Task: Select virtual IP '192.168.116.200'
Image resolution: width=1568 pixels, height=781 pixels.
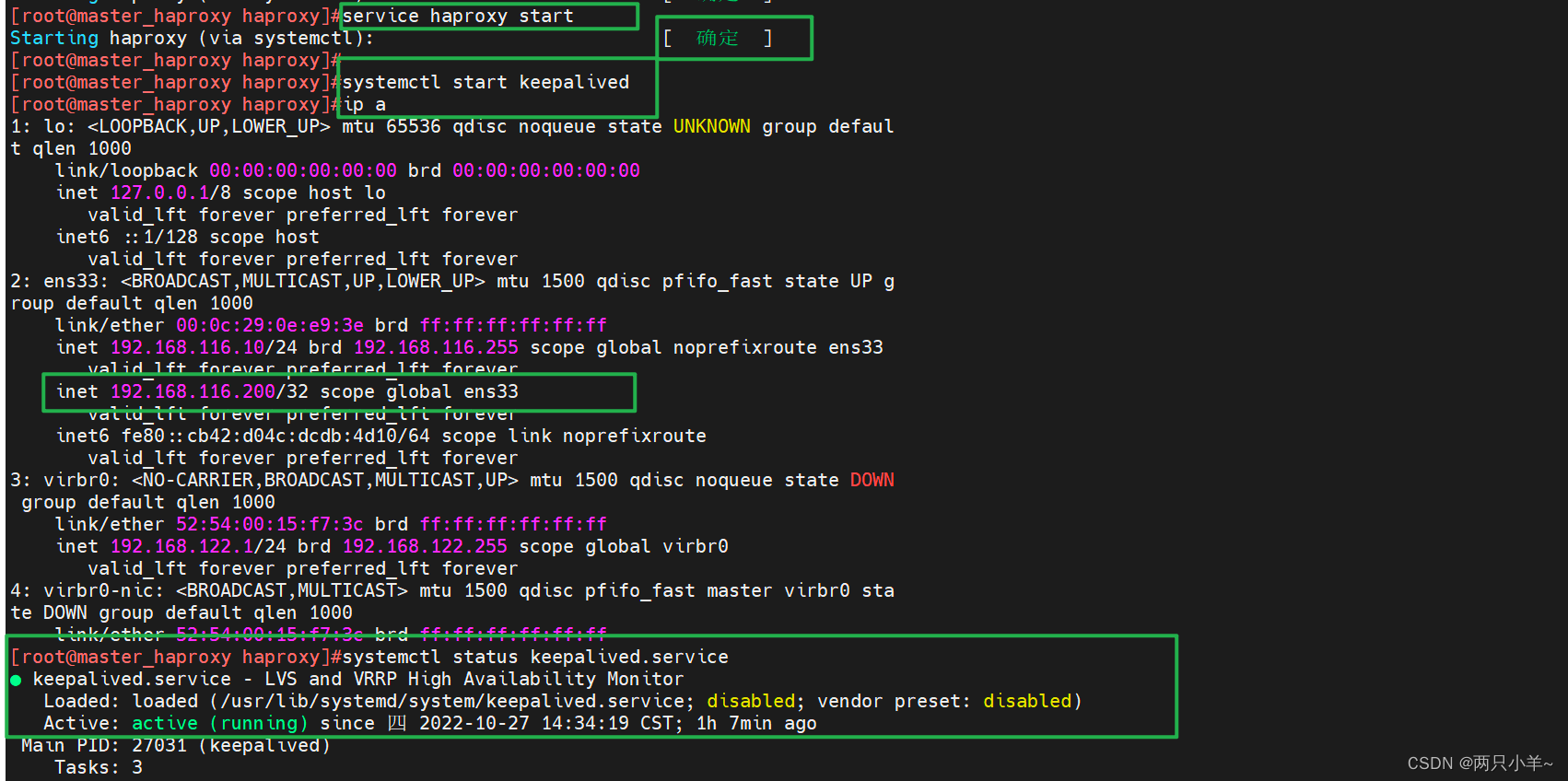Action: pyautogui.click(x=193, y=391)
